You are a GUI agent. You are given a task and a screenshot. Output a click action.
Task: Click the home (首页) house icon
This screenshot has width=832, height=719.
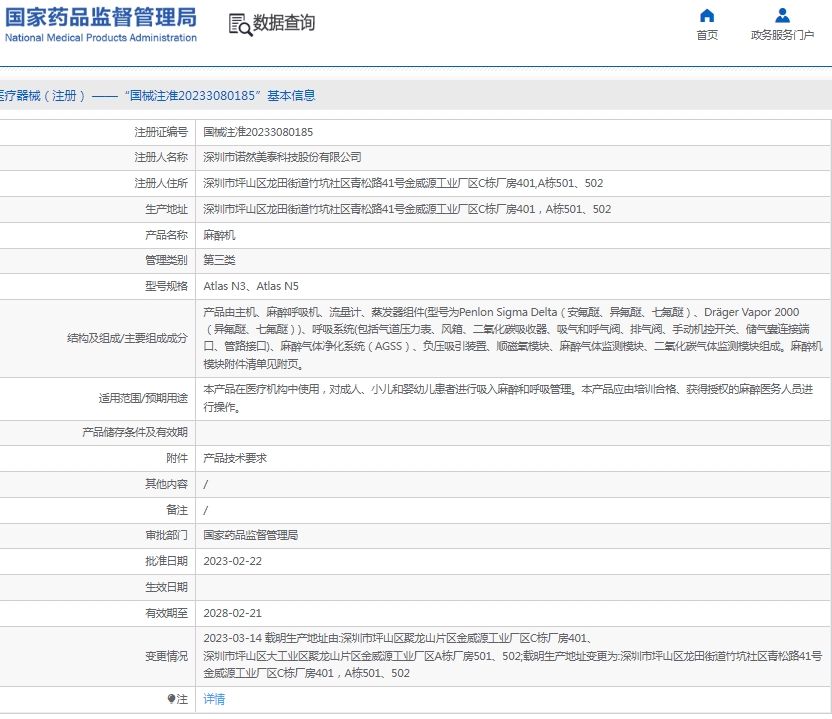[x=707, y=15]
